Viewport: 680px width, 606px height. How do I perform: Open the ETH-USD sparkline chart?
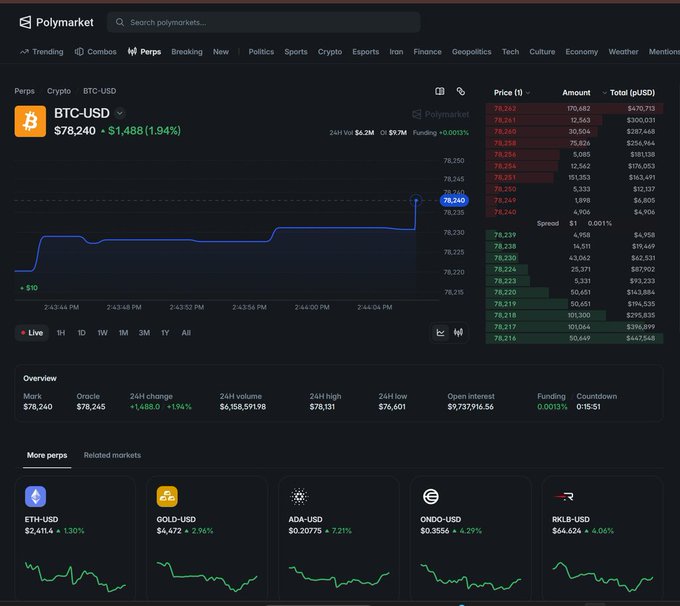click(75, 577)
